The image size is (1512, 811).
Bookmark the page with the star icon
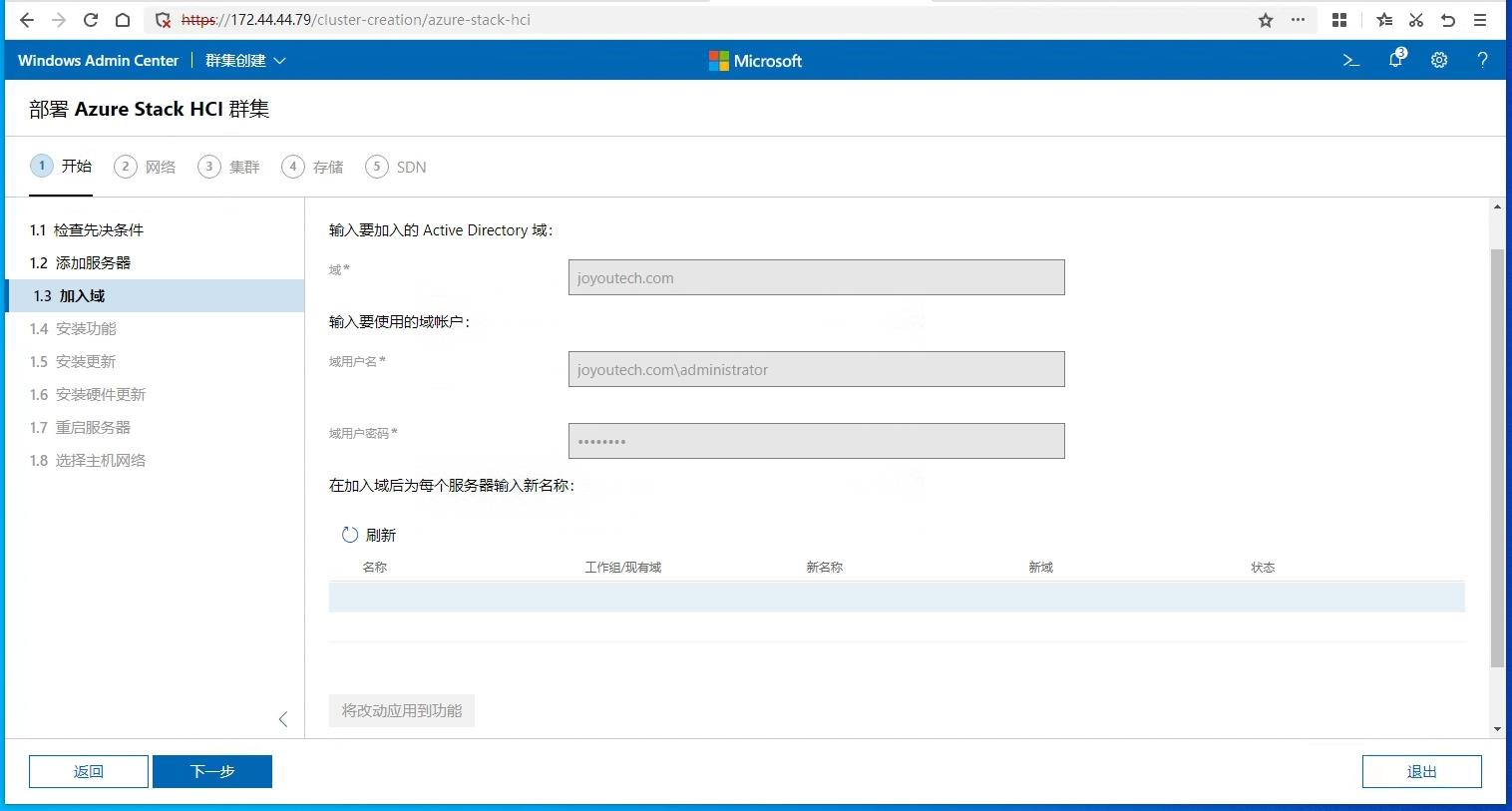pyautogui.click(x=1266, y=20)
